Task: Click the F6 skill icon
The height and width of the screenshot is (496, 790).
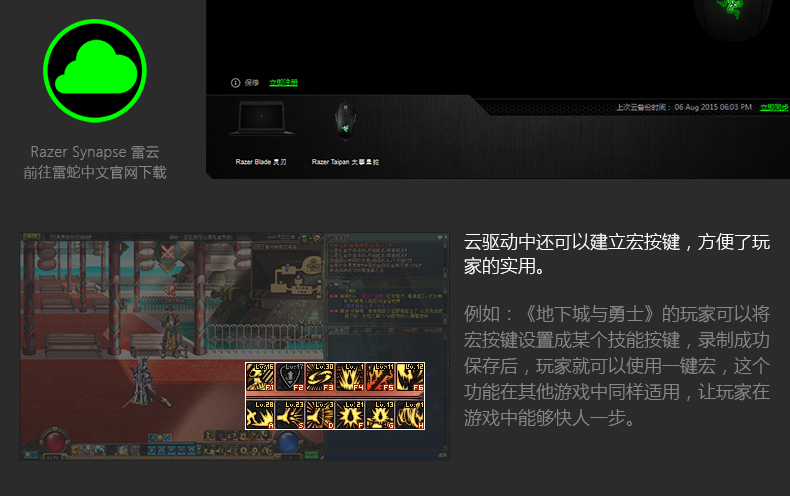Action: coord(410,377)
